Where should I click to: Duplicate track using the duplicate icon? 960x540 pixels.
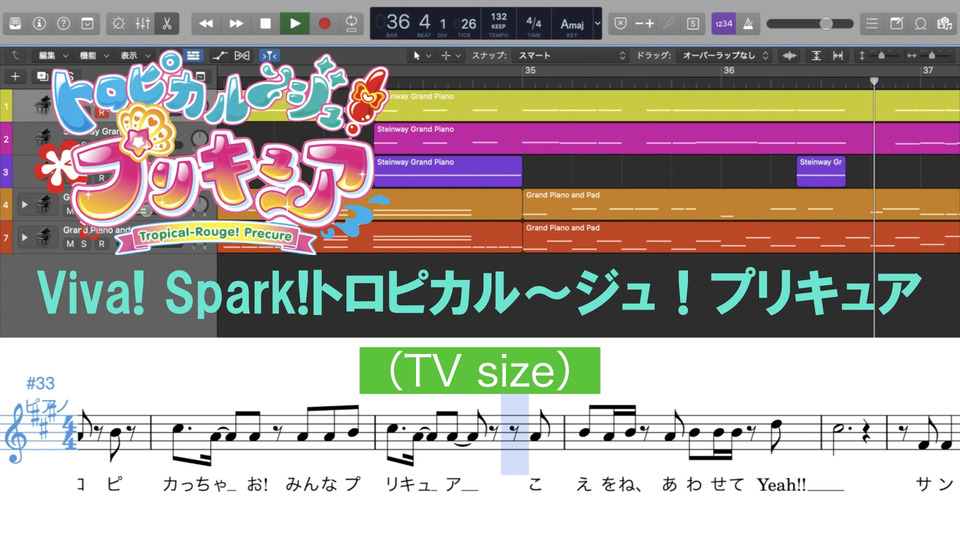pyautogui.click(x=42, y=77)
